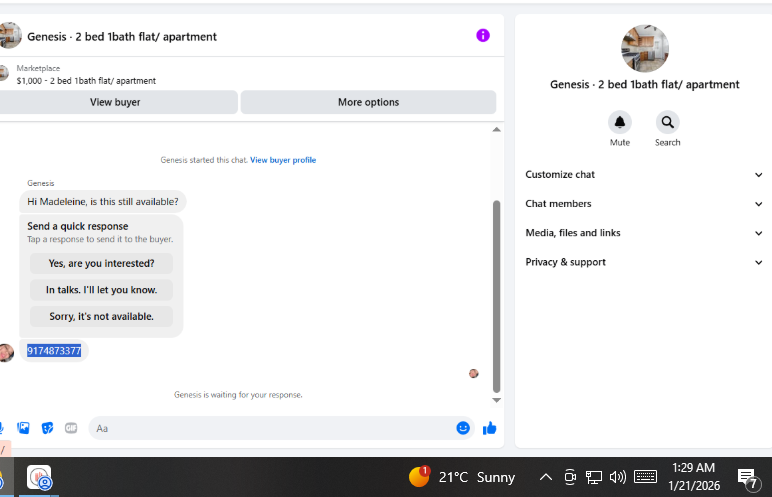This screenshot has height=497, width=772.
Task: Click Genesis is waiting for your response text
Action: [238, 395]
